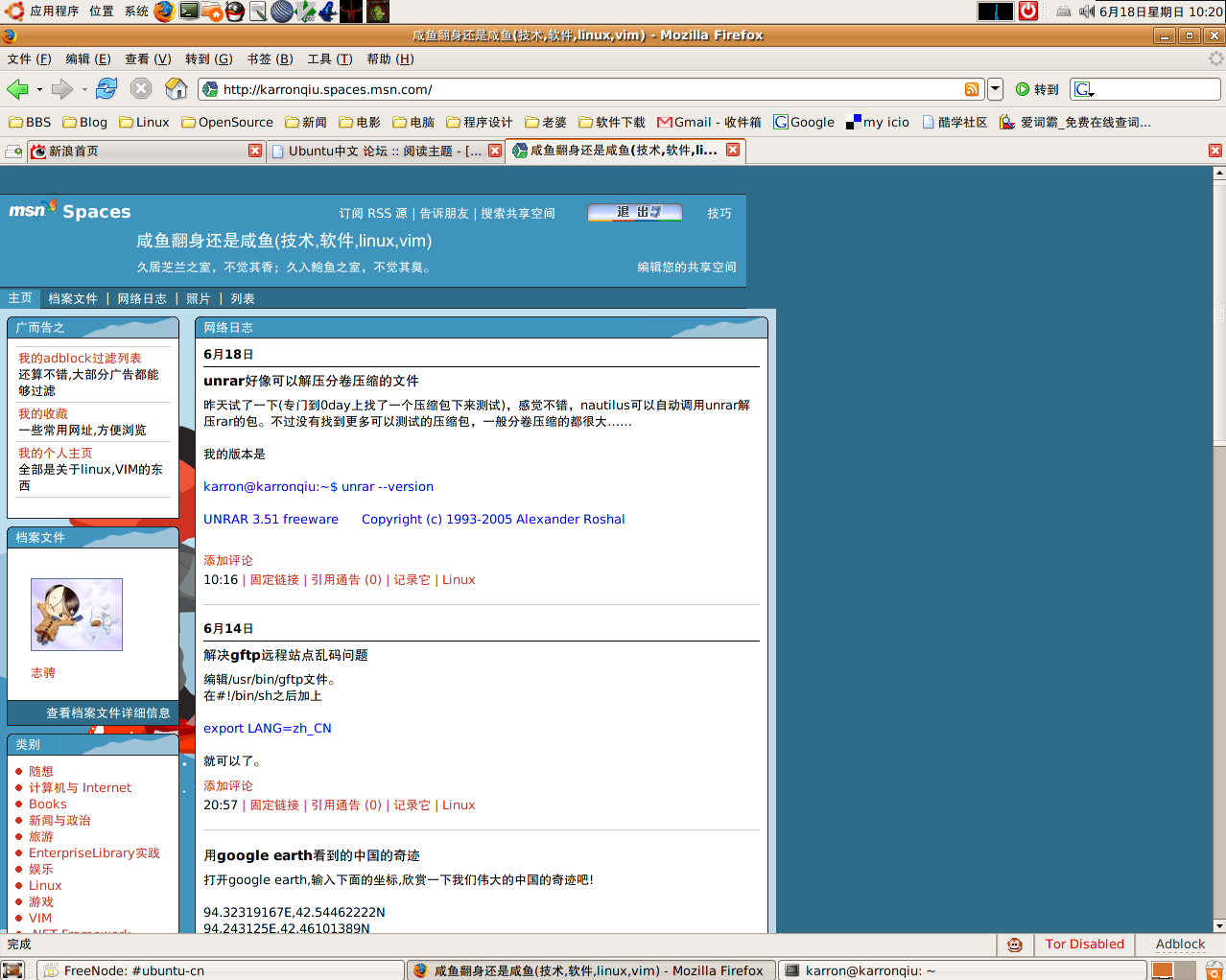This screenshot has width=1226, height=980.
Task: Go to the Firefox home page
Action: [177, 89]
